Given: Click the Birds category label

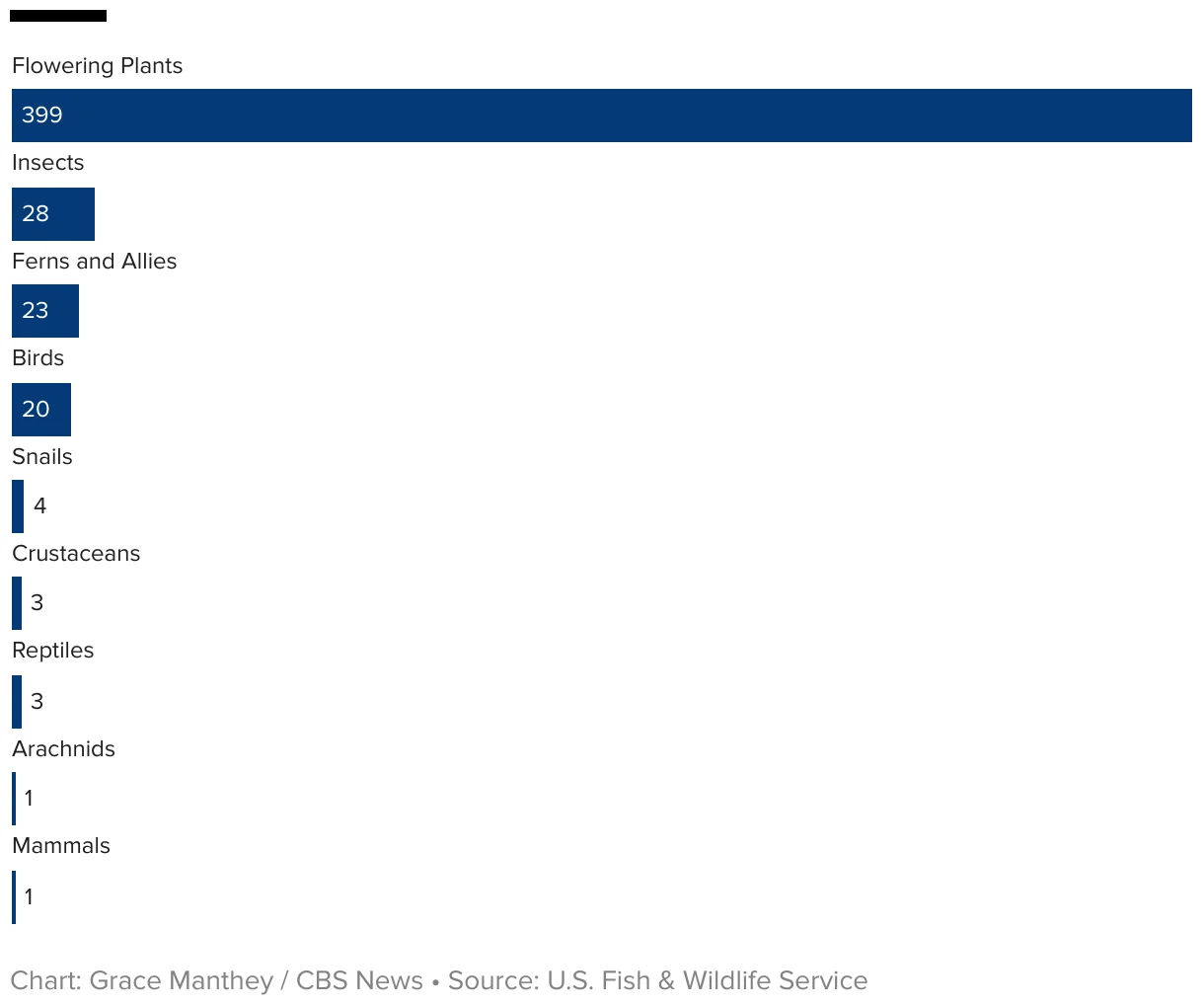Looking at the screenshot, I should [x=38, y=358].
